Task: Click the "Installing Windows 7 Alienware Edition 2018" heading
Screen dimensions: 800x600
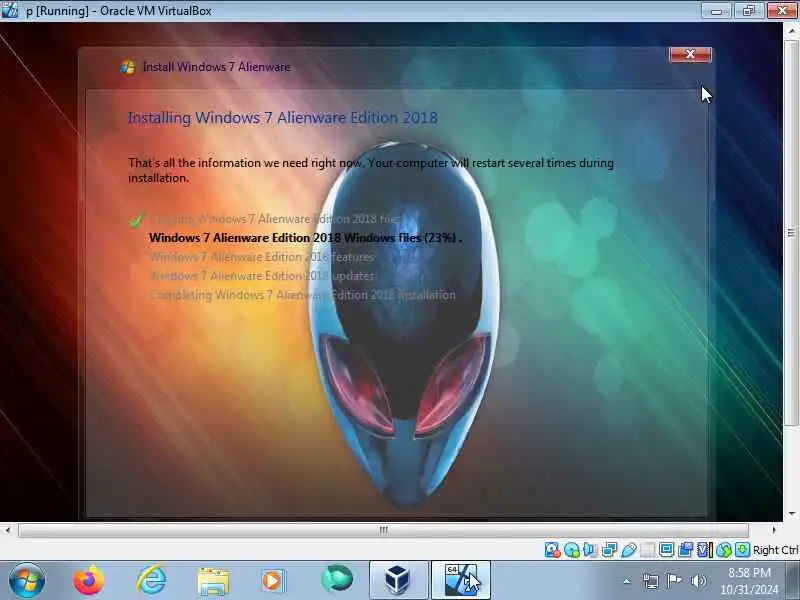Action: [283, 118]
